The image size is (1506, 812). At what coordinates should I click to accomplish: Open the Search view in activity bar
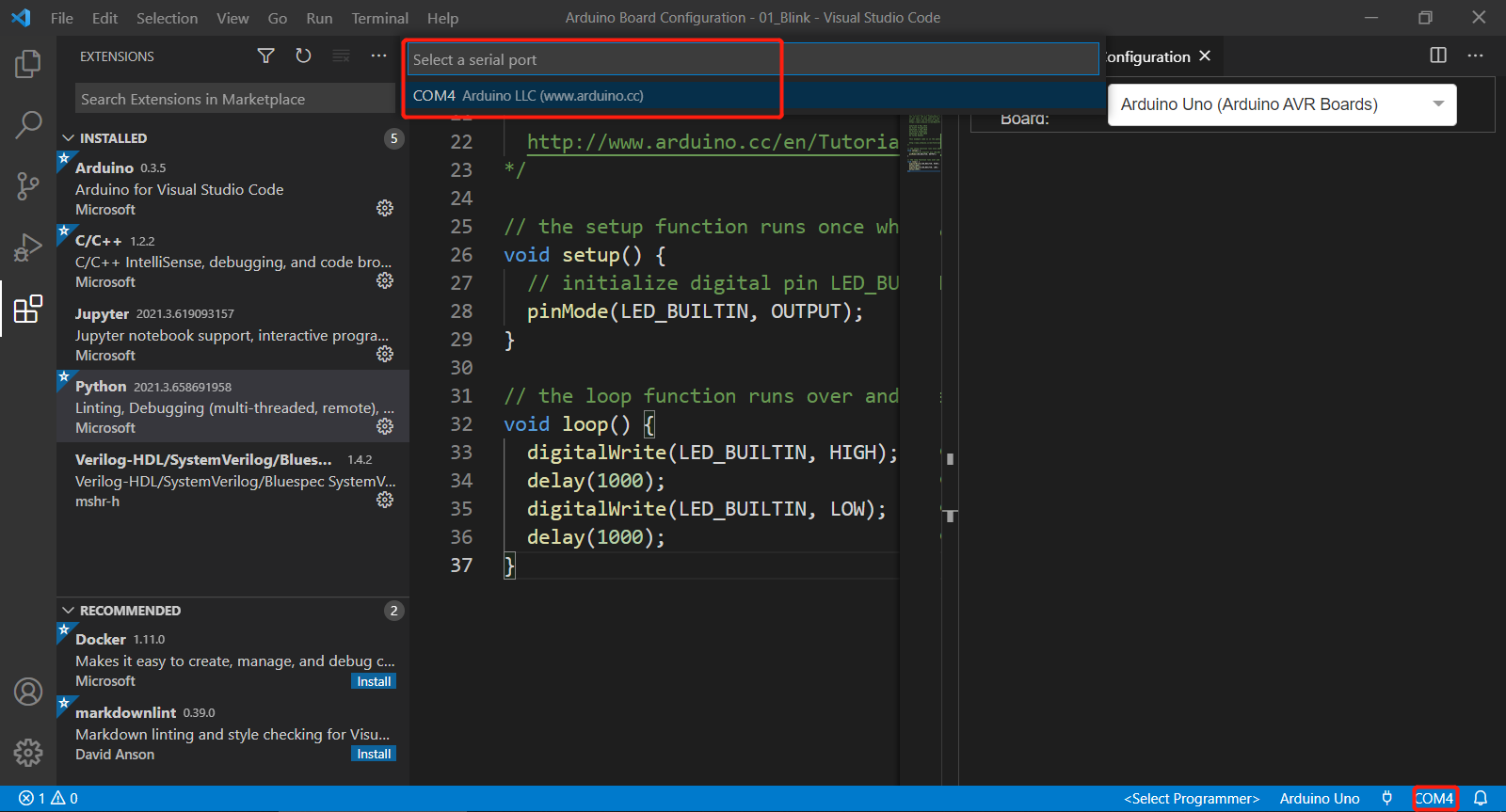[28, 124]
